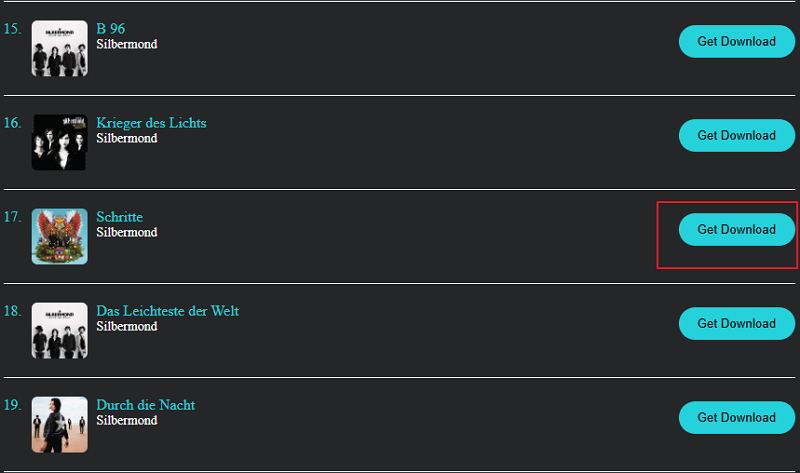
Task: Open the Krieger des Lichts title link
Action: (x=151, y=122)
